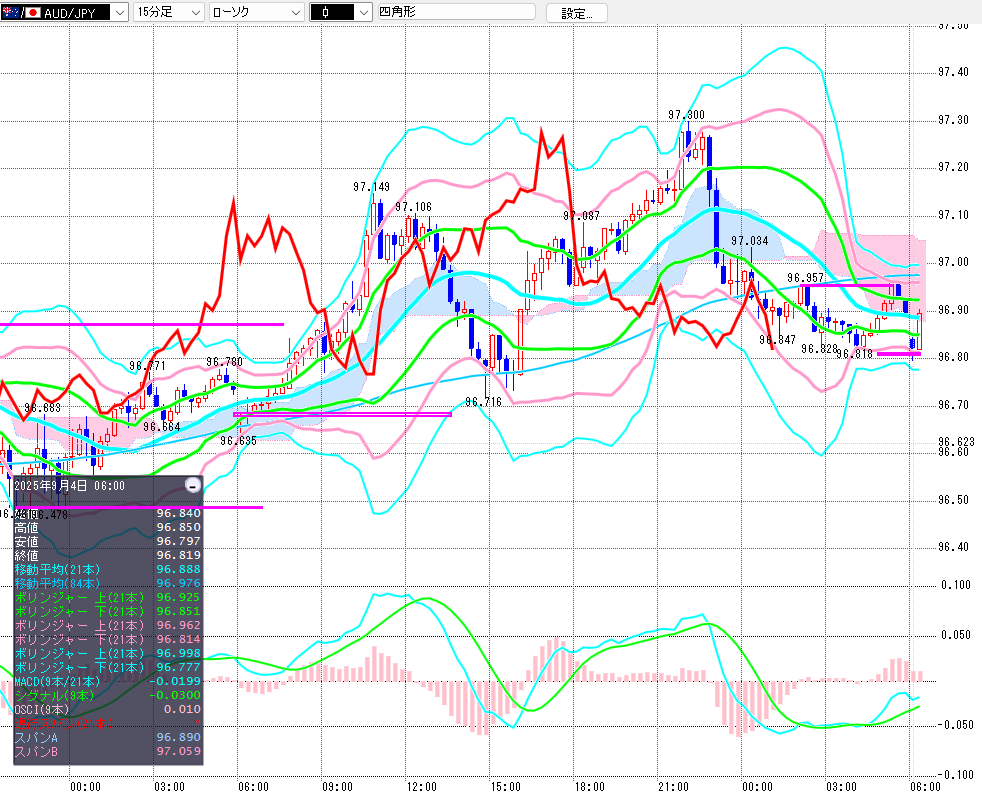Click the Bollinger upper value 96.998
The image size is (982, 796).
178,653
